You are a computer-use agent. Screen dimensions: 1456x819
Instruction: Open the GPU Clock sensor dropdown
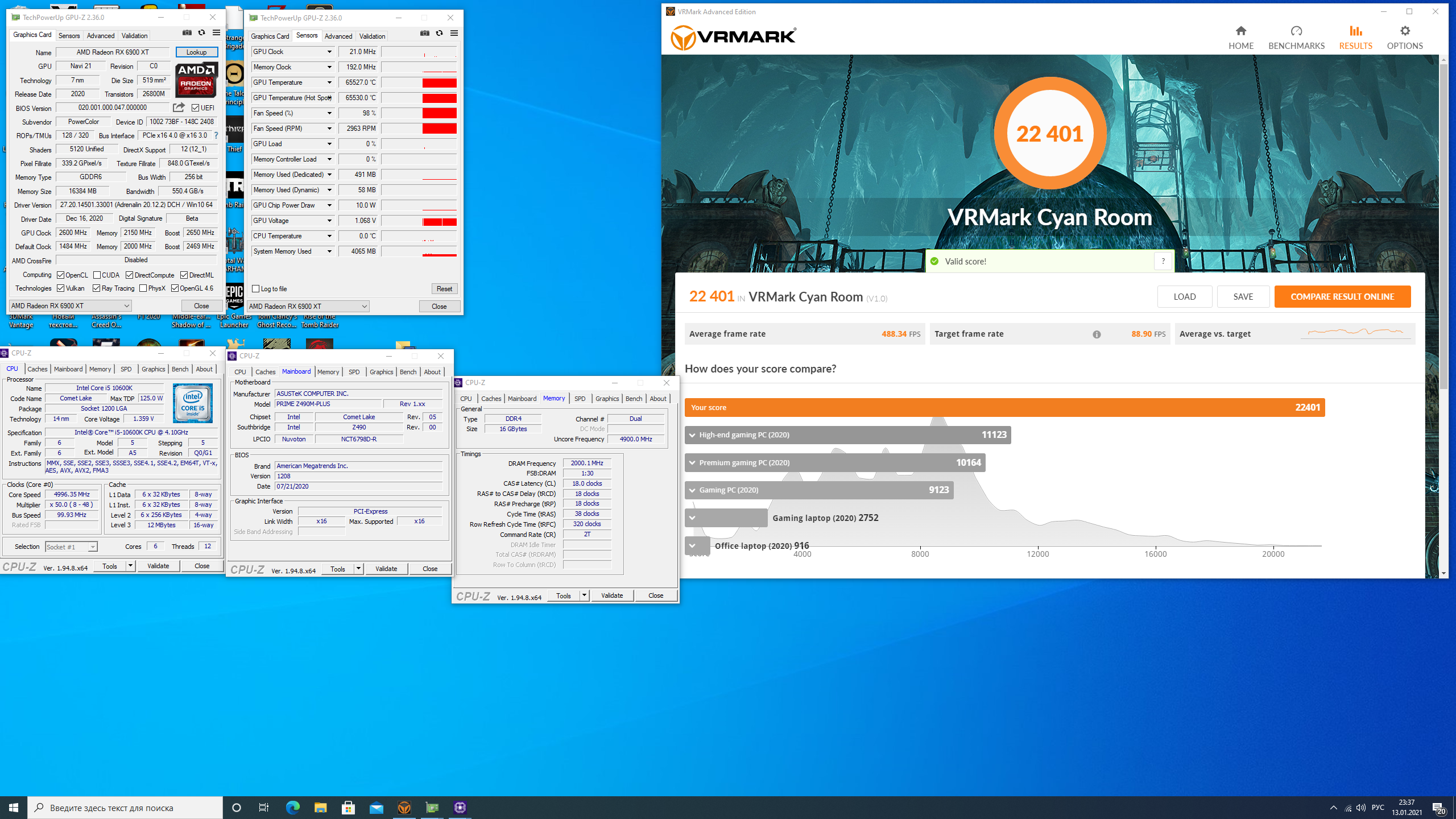[329, 52]
